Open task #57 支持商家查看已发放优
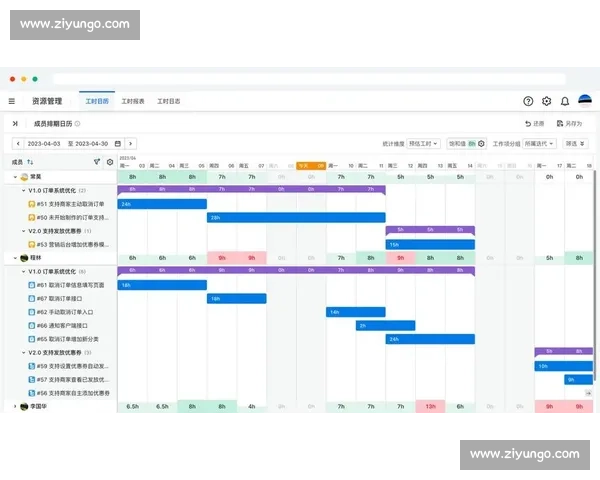Viewport: 600px width, 480px height. point(73,380)
